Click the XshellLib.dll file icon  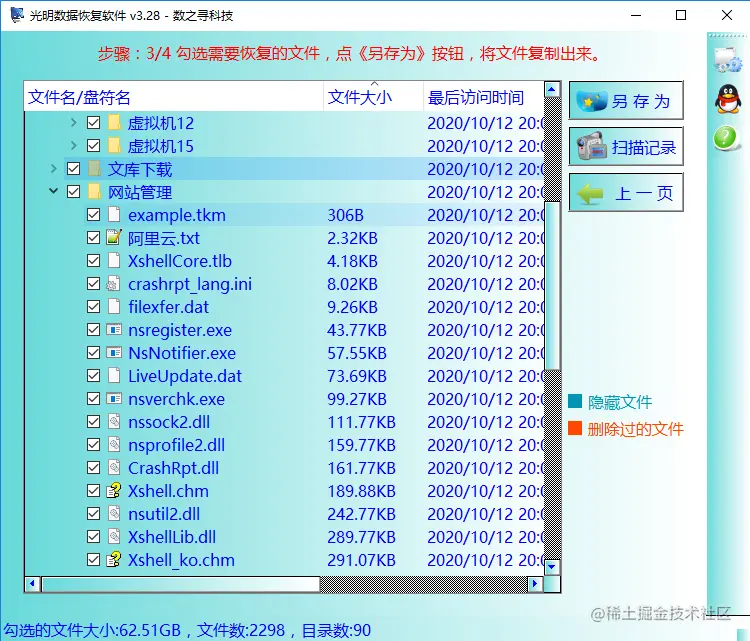pyautogui.click(x=114, y=536)
